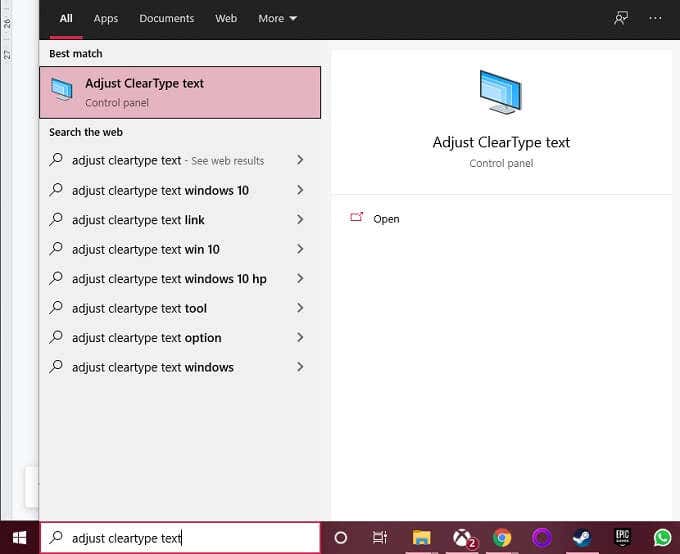Click the search feedback icon
Image resolution: width=680 pixels, height=554 pixels.
pyautogui.click(x=621, y=18)
